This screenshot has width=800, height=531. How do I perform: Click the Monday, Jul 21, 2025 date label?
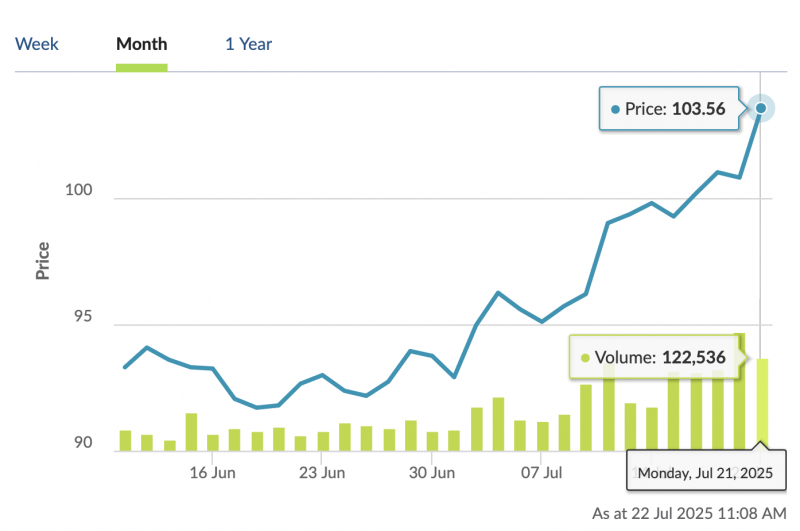(705, 472)
